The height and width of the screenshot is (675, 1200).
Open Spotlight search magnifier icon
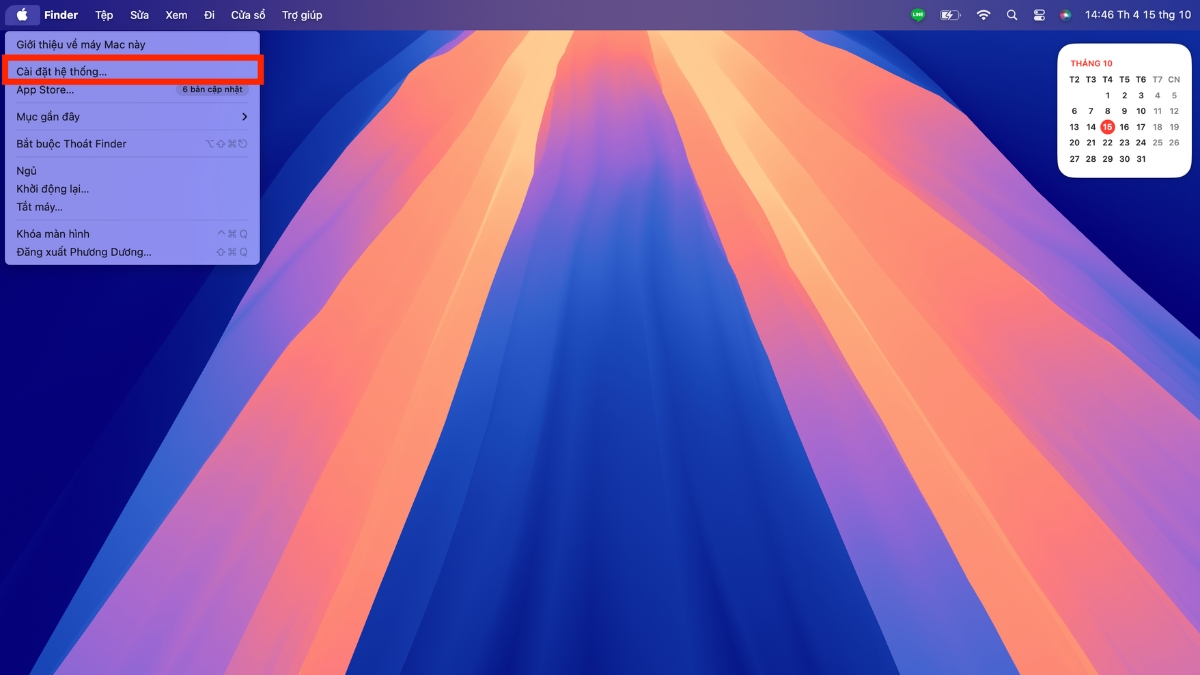1012,15
